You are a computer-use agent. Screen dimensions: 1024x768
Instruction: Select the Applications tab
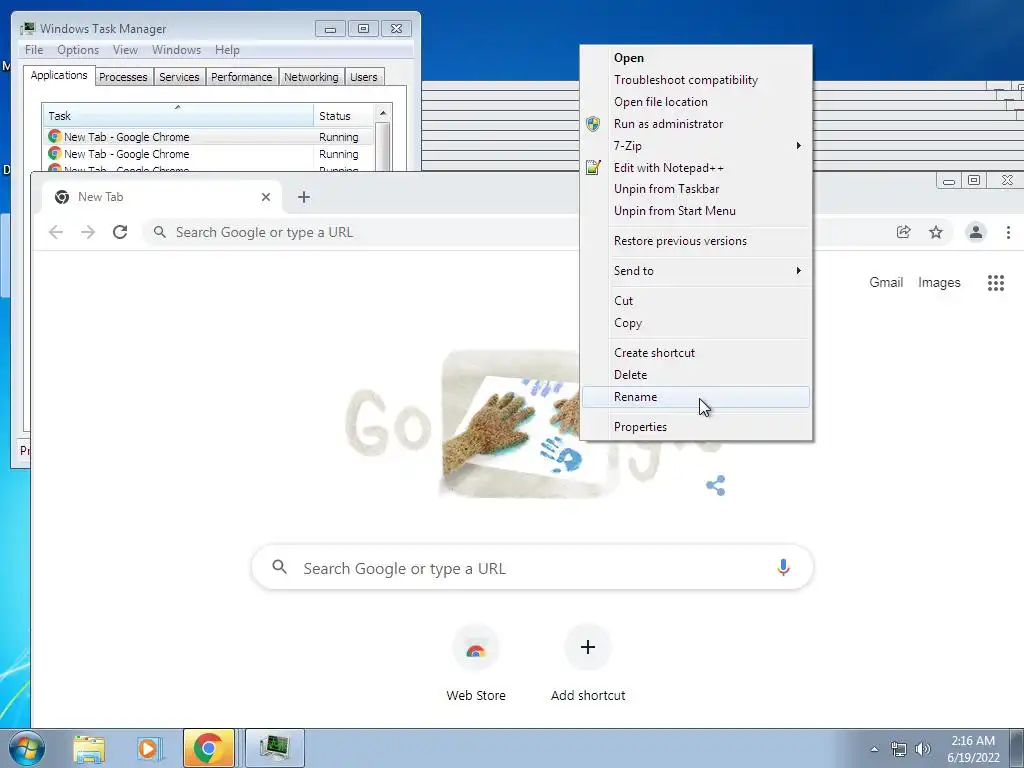tap(59, 75)
